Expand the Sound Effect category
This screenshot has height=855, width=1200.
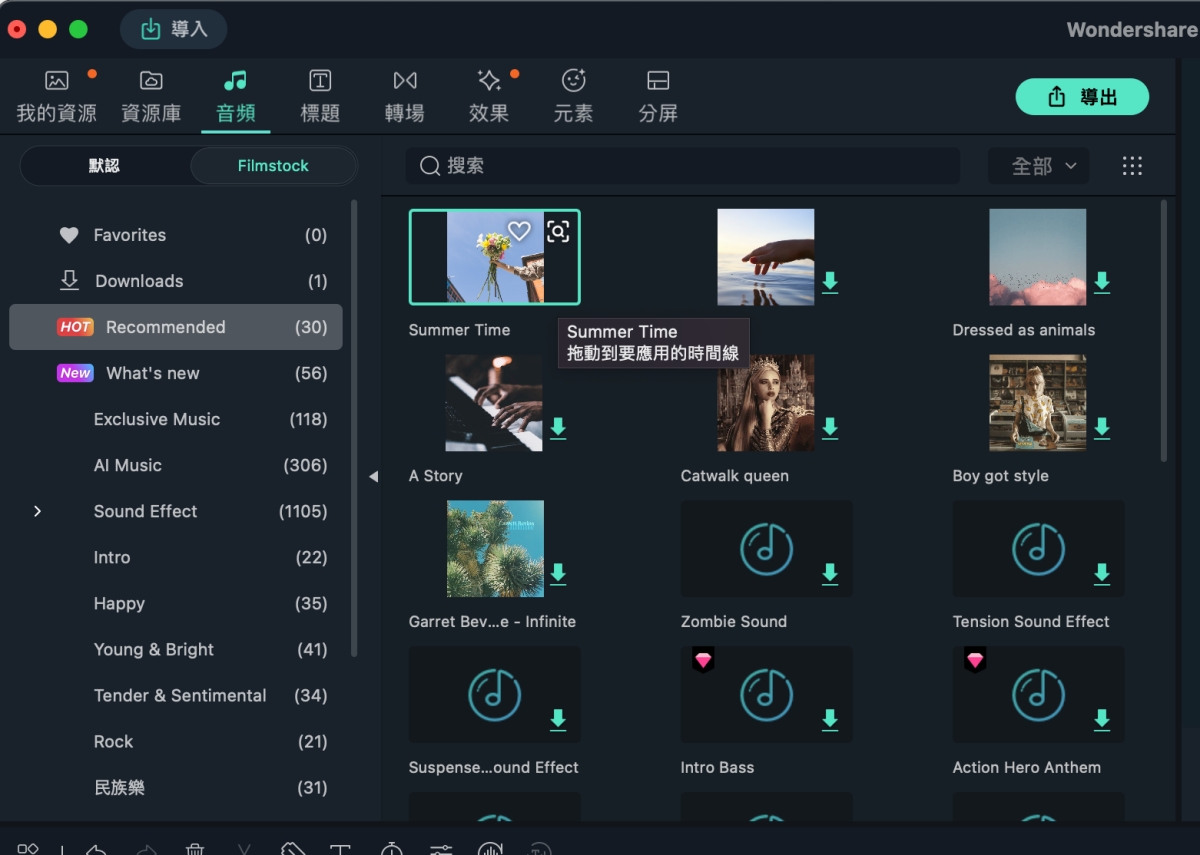[37, 511]
